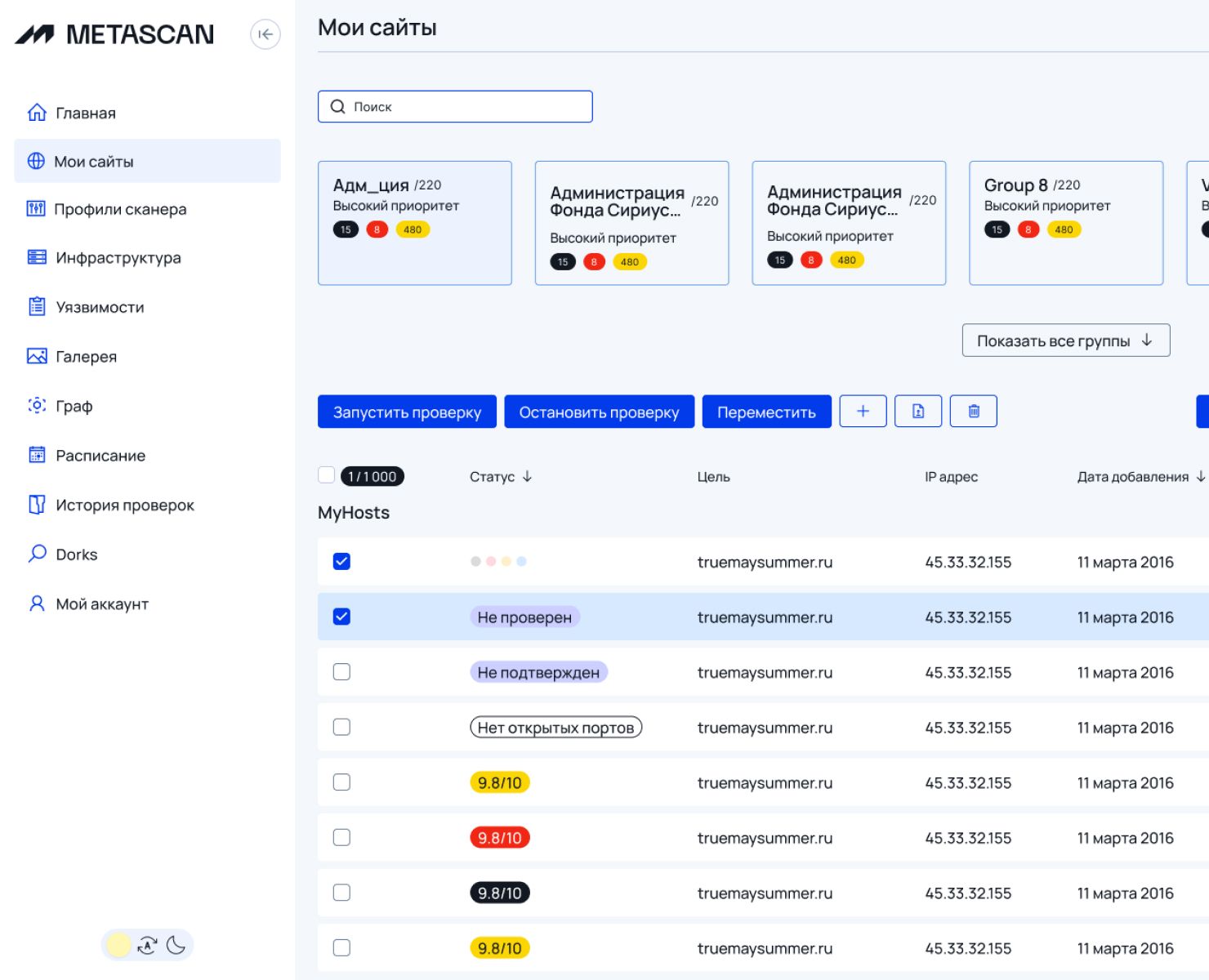1209x980 pixels.
Task: Click Переместить button
Action: [766, 412]
